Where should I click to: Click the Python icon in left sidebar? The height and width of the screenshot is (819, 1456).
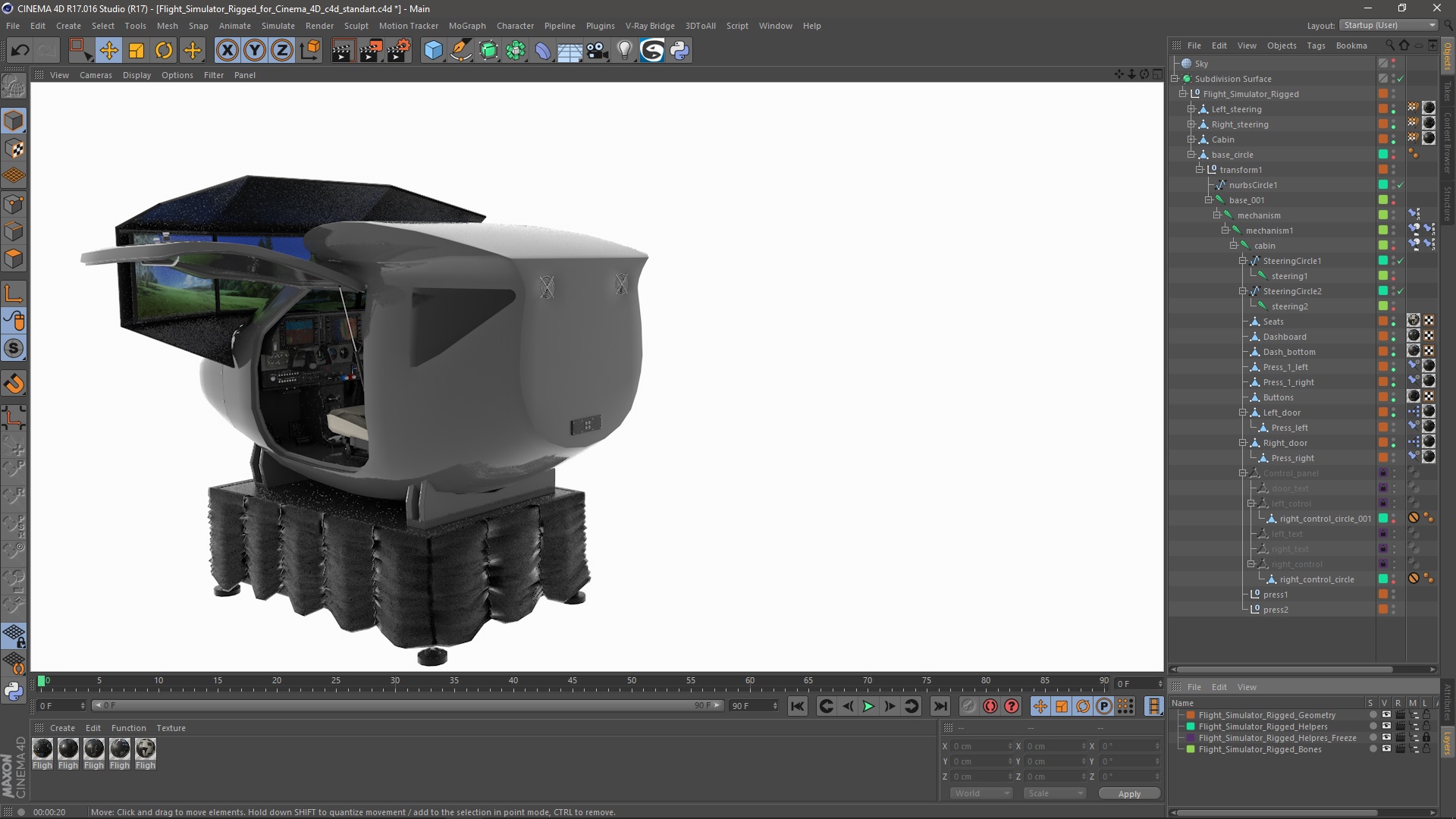[x=14, y=691]
